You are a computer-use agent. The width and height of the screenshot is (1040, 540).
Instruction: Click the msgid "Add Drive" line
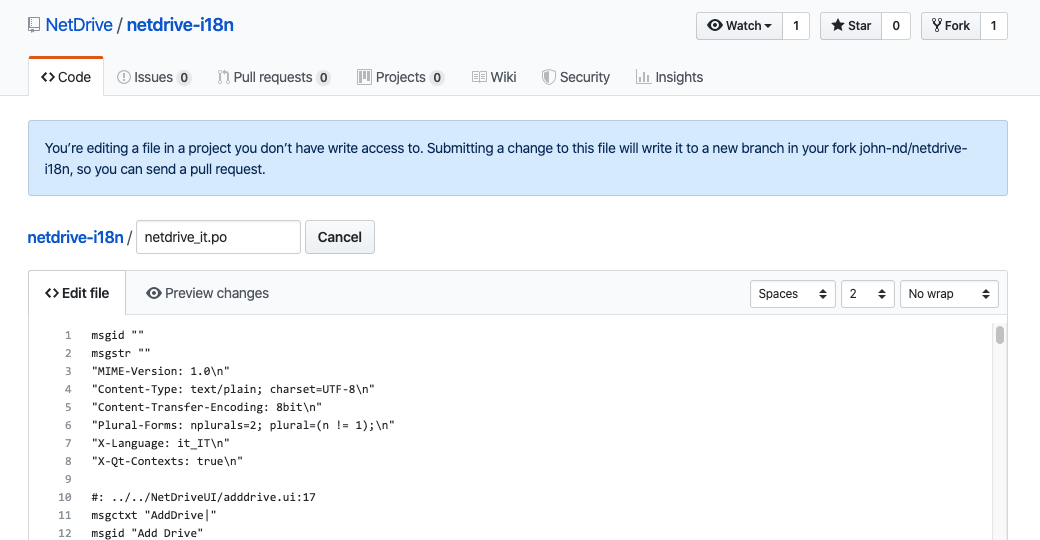pyautogui.click(x=147, y=533)
